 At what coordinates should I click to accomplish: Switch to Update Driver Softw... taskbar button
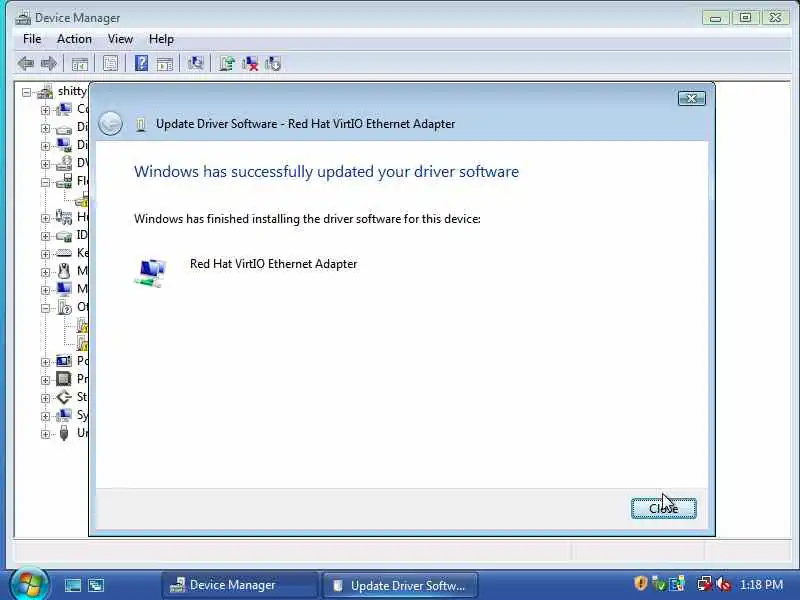pyautogui.click(x=401, y=585)
